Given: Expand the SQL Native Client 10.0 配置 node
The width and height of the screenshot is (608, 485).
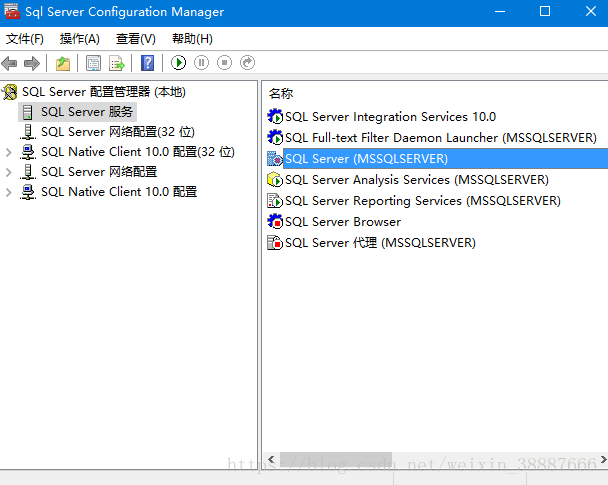Looking at the screenshot, I should pyautogui.click(x=9, y=192).
